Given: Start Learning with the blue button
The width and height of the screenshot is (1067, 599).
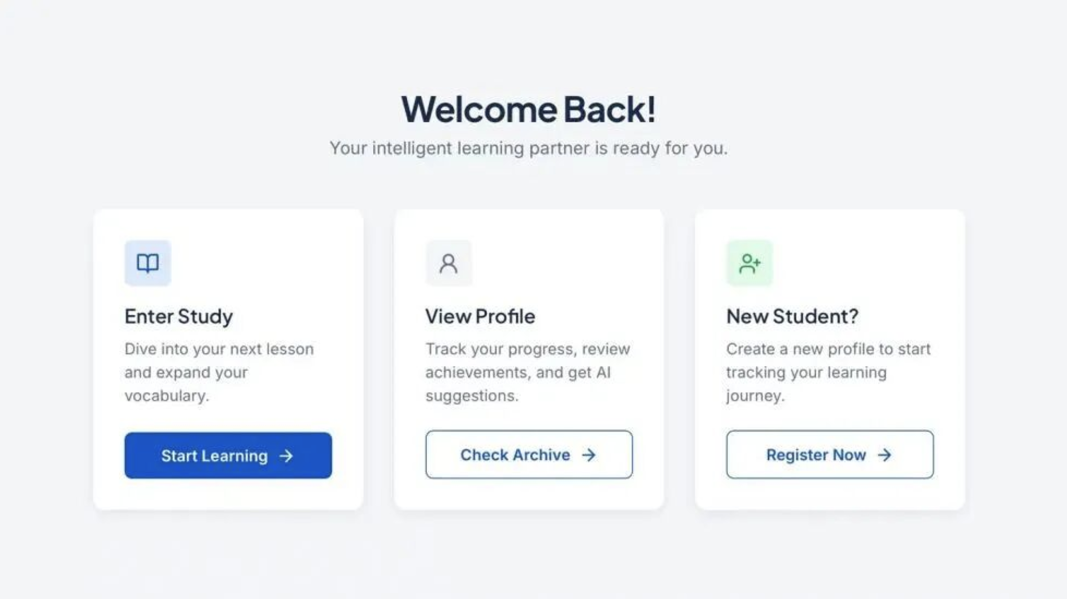Looking at the screenshot, I should coord(228,455).
